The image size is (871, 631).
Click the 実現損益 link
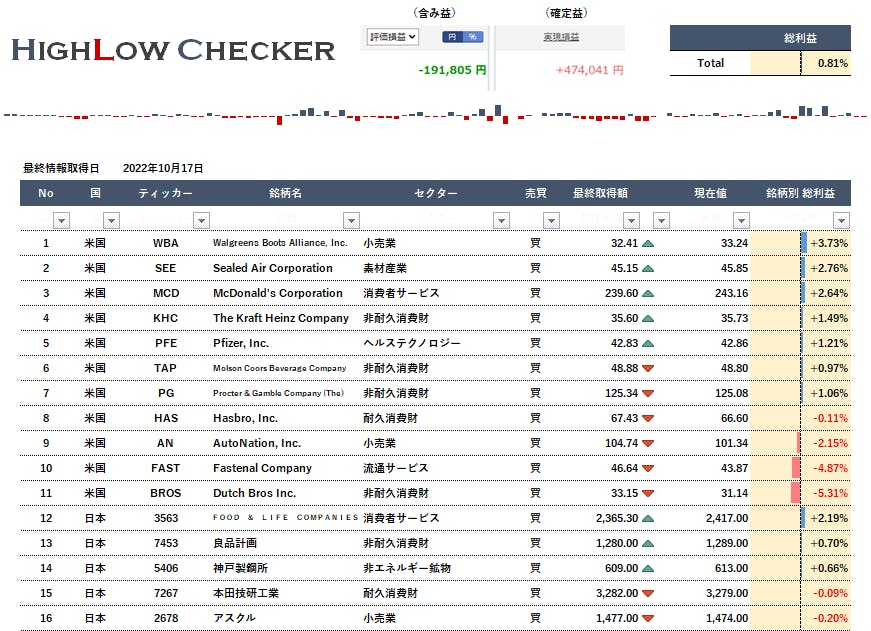561,37
